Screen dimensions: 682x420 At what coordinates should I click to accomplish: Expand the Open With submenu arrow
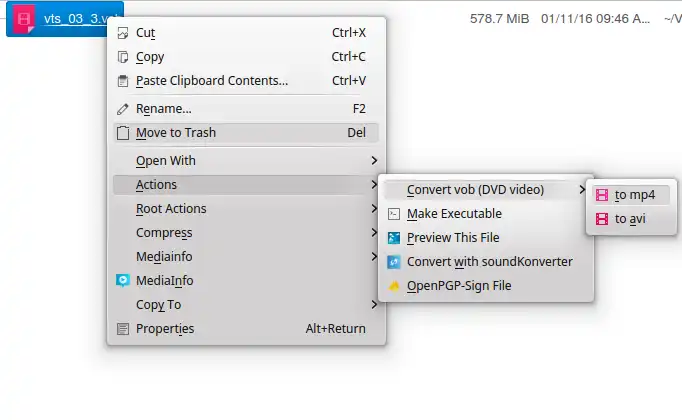374,160
